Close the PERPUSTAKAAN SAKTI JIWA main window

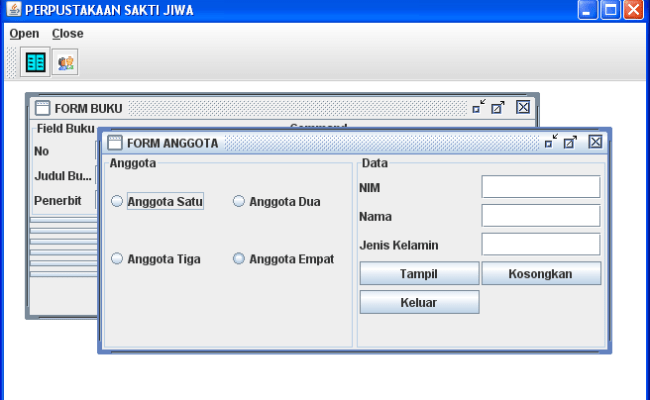pyautogui.click(x=633, y=10)
